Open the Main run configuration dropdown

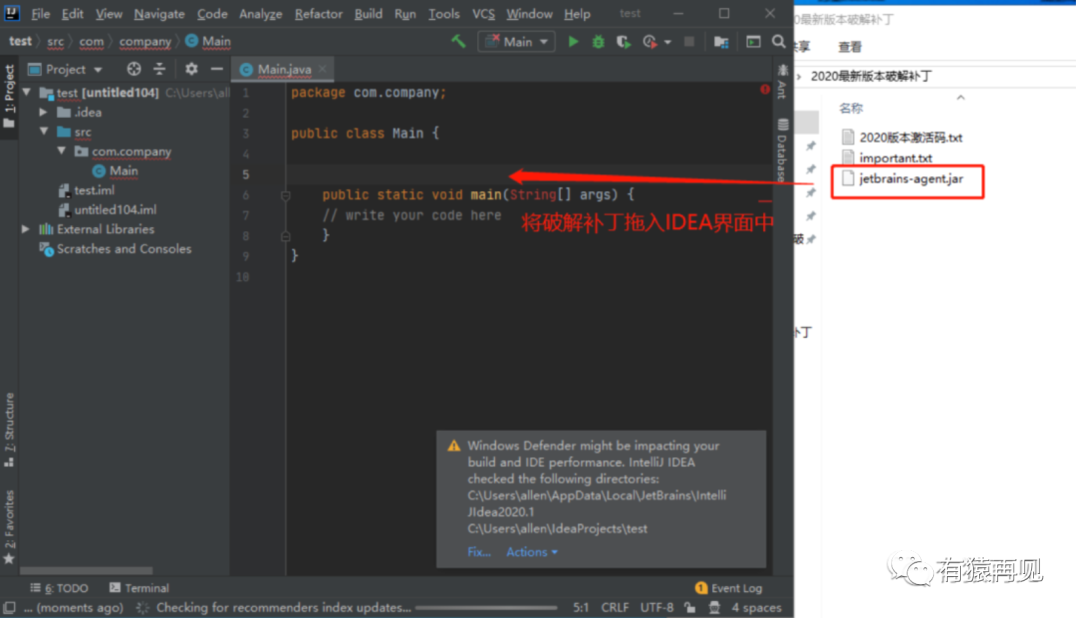(517, 42)
